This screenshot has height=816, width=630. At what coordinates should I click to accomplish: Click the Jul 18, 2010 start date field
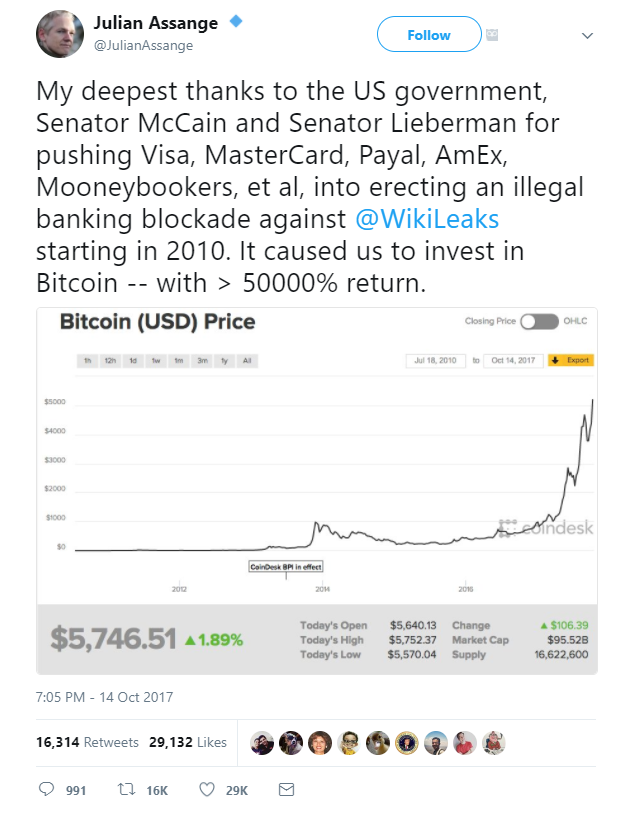coord(437,360)
